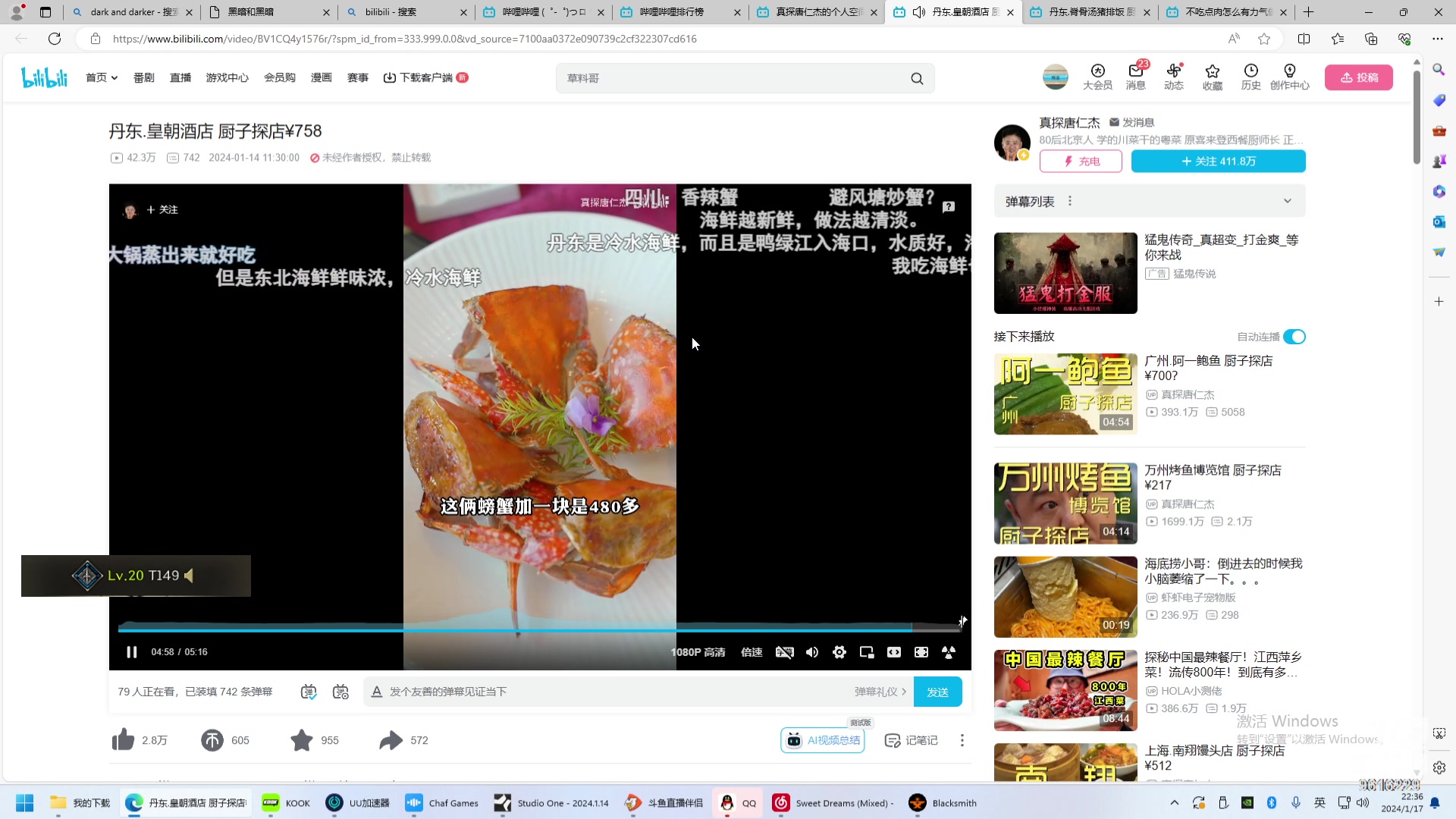Open the 弹幕礼仪 link
Image resolution: width=1456 pixels, height=819 pixels.
880,692
